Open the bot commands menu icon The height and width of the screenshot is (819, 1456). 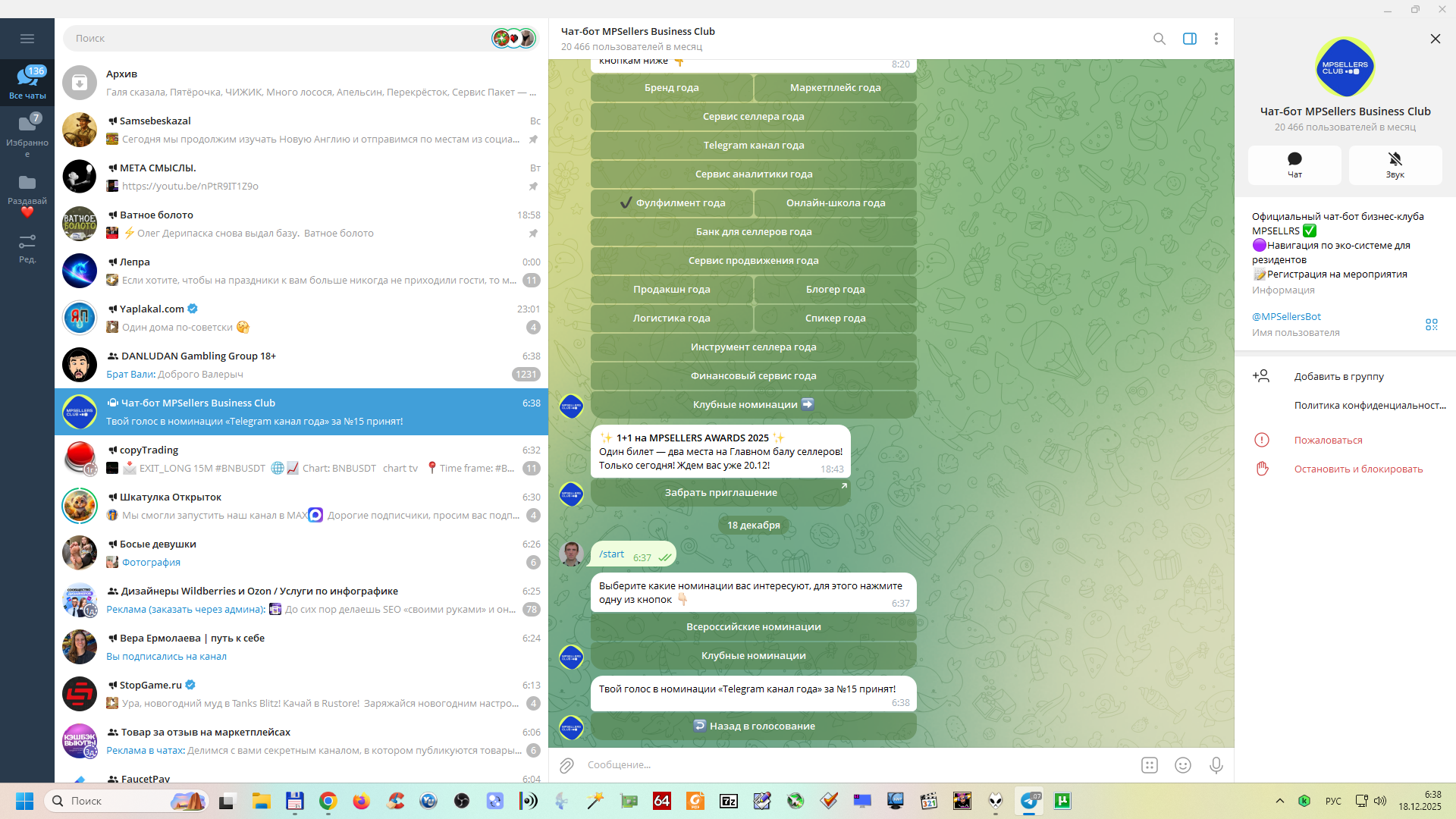1149,765
